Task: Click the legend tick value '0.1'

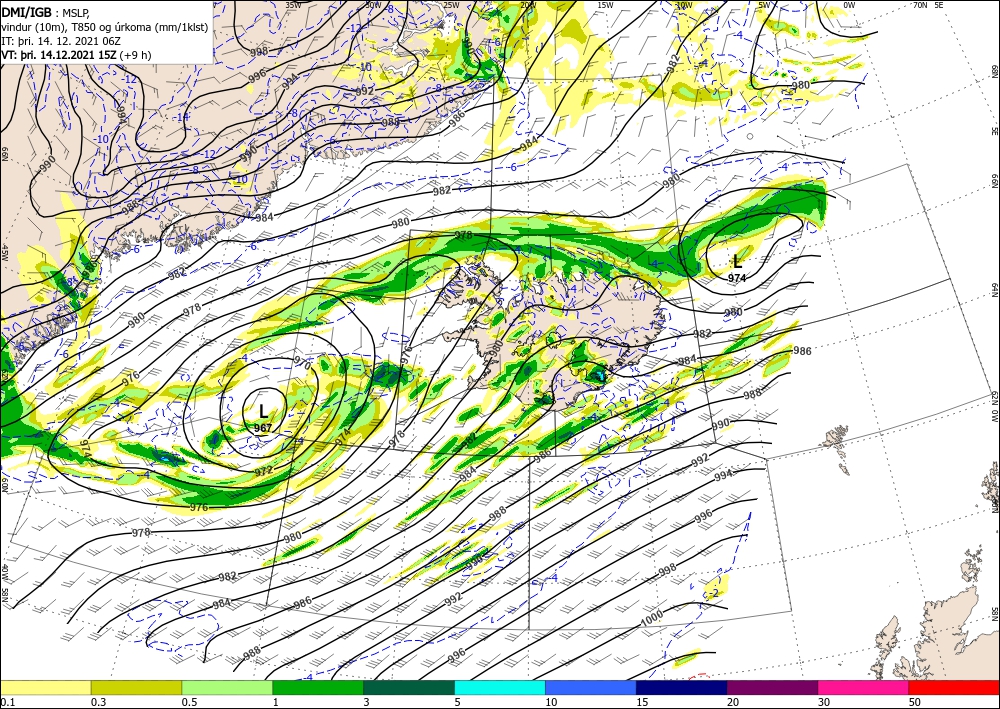Action: (x=7, y=702)
